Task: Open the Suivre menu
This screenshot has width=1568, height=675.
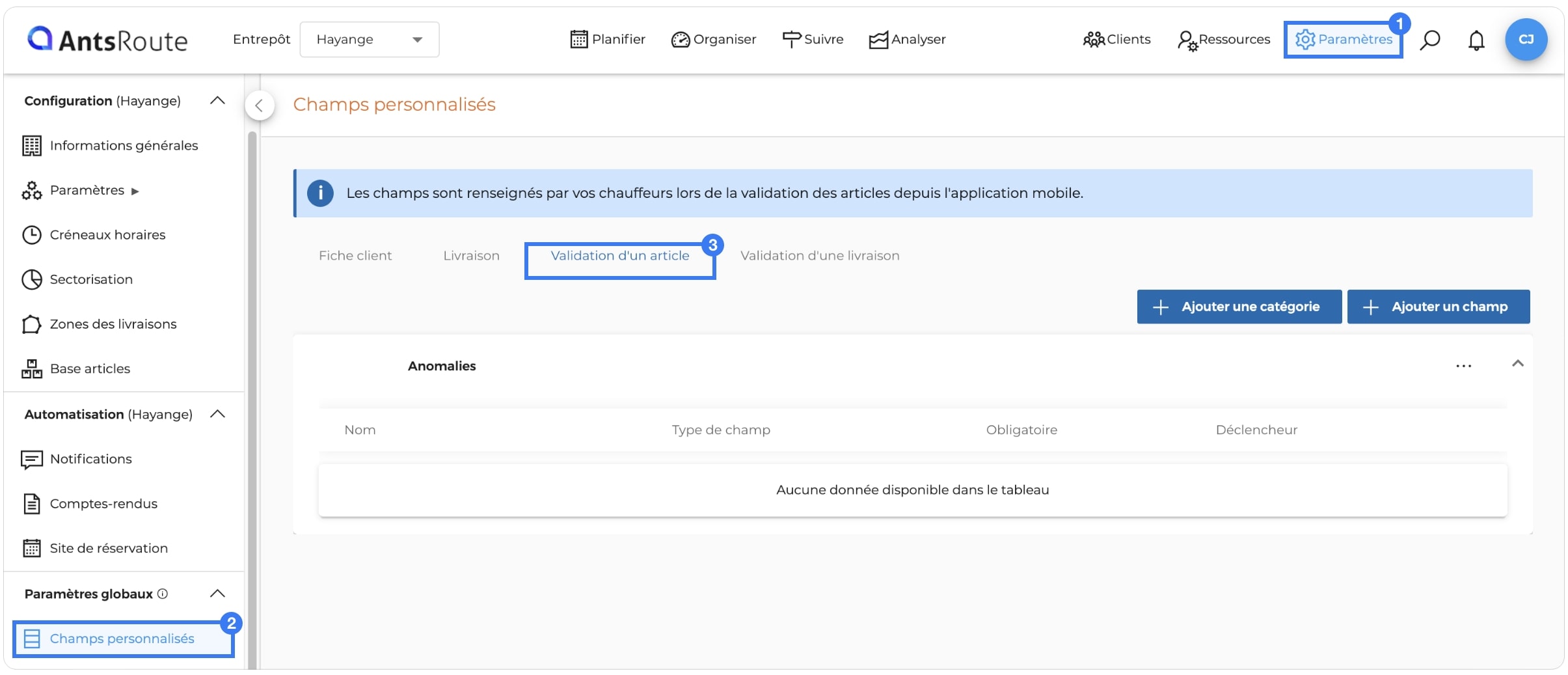Action: (813, 39)
